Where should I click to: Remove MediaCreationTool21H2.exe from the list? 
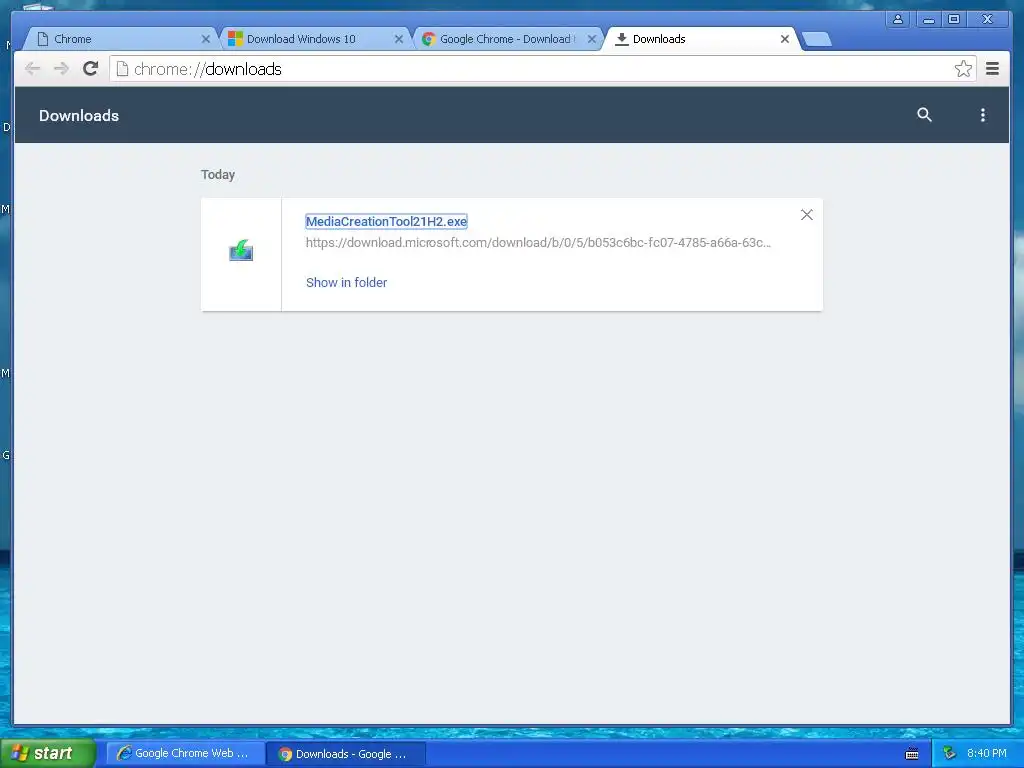[x=807, y=215]
